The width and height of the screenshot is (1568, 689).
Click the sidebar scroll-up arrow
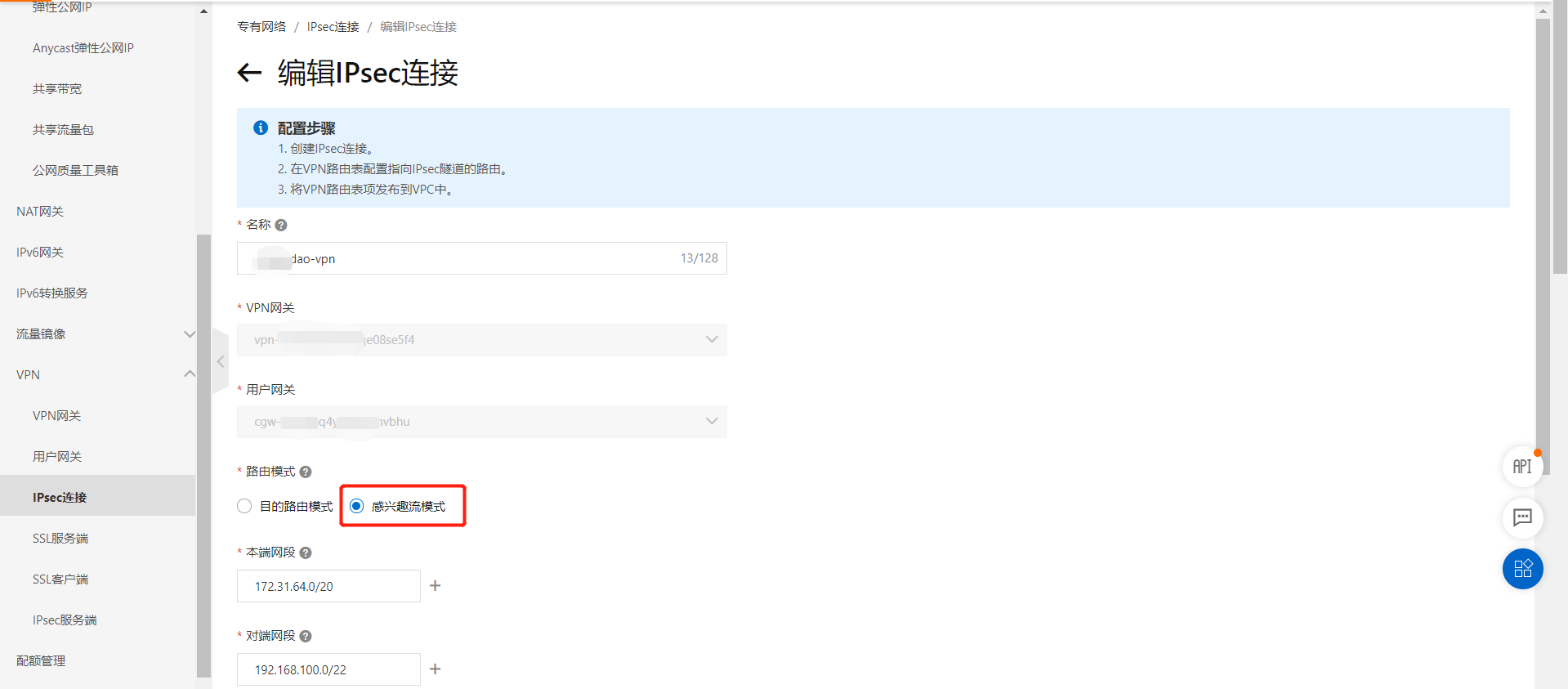[203, 11]
